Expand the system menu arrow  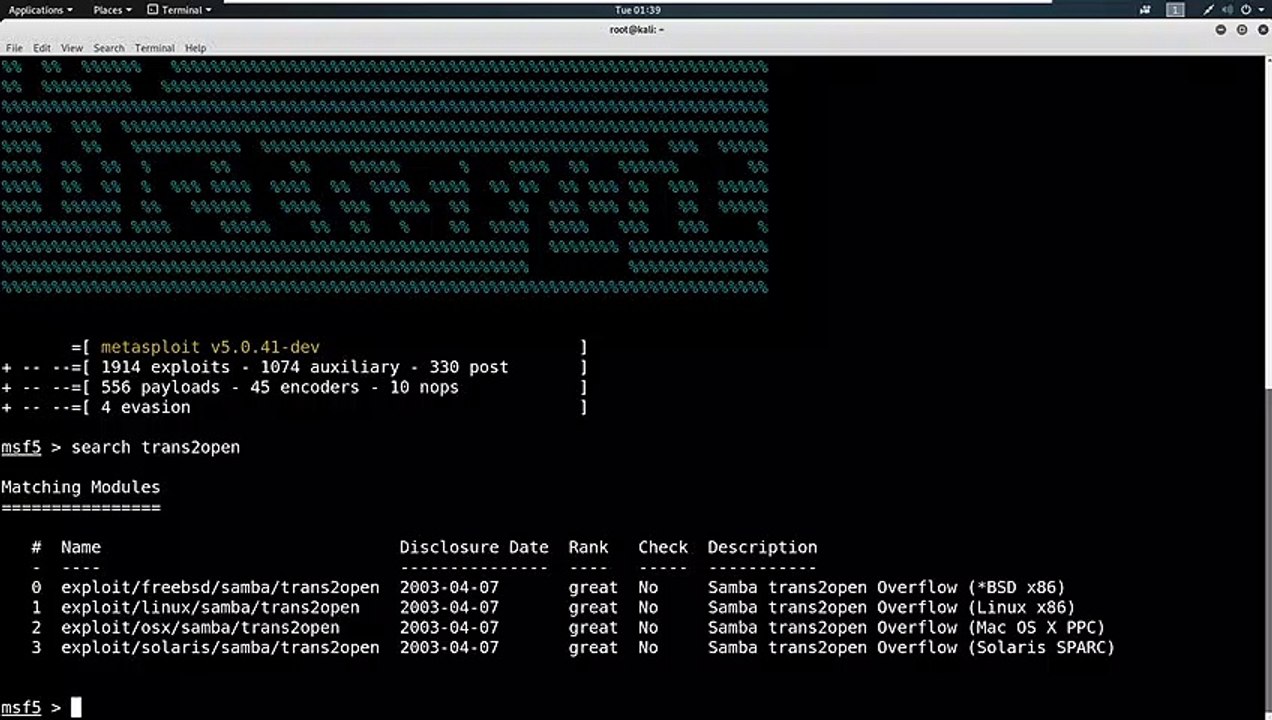pyautogui.click(x=1259, y=10)
